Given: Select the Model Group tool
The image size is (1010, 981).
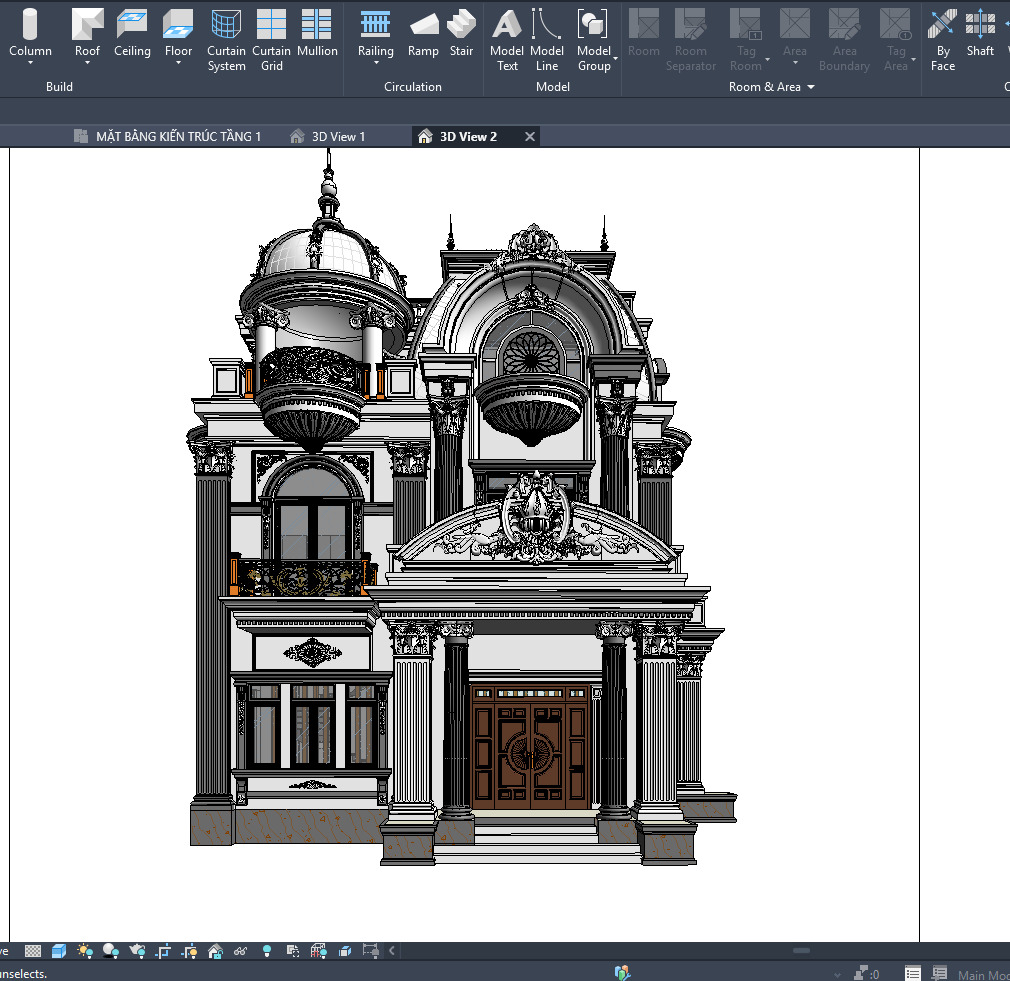Looking at the screenshot, I should [x=593, y=40].
